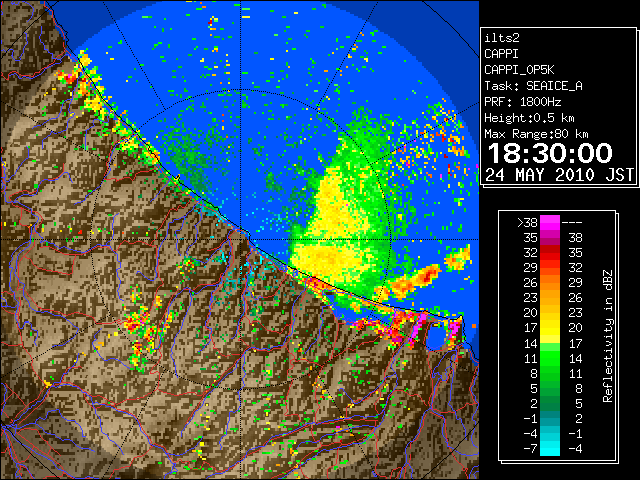
Task: Pick the orange 26 to 29 legend swatch
Action: coord(550,283)
